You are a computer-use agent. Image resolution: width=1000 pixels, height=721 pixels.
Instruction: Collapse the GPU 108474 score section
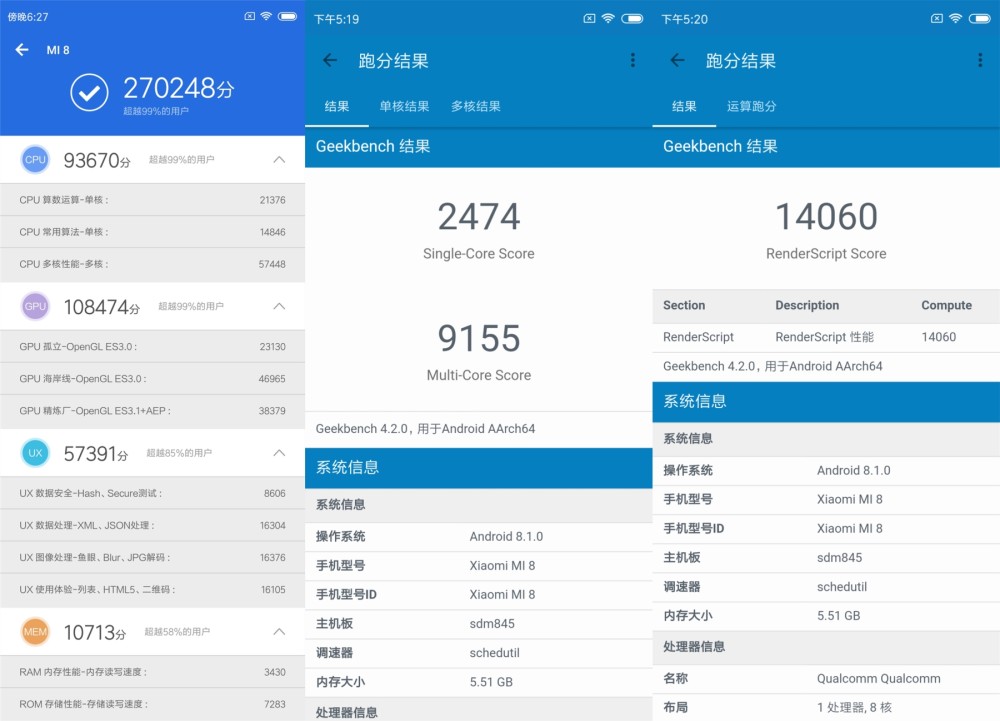279,306
